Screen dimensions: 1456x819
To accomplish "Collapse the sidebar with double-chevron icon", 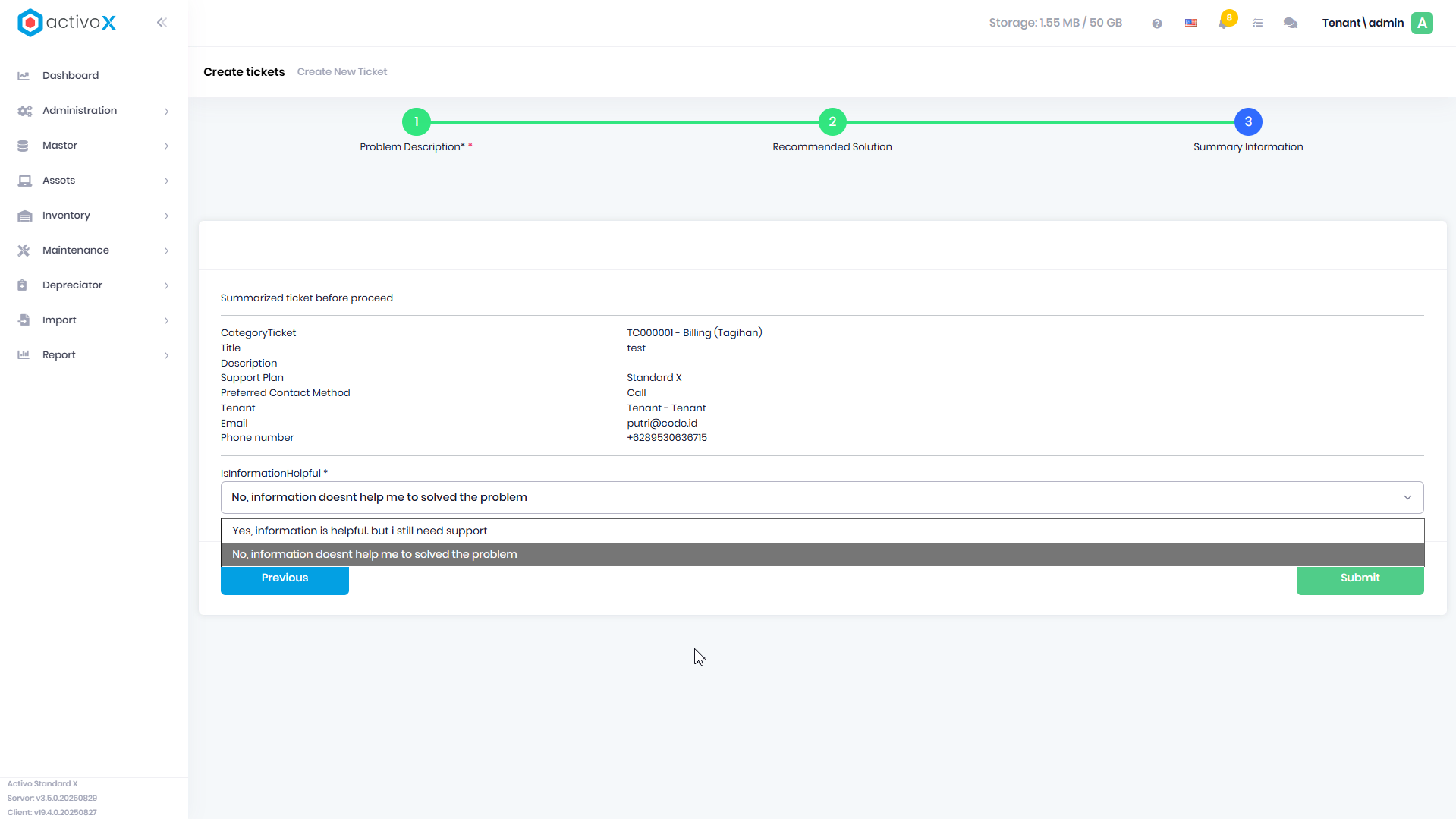I will coord(162,23).
